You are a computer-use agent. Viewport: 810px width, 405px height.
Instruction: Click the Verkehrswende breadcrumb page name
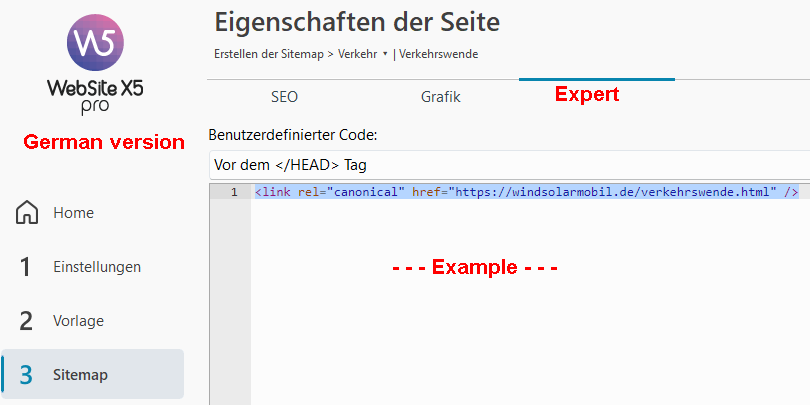[x=438, y=54]
